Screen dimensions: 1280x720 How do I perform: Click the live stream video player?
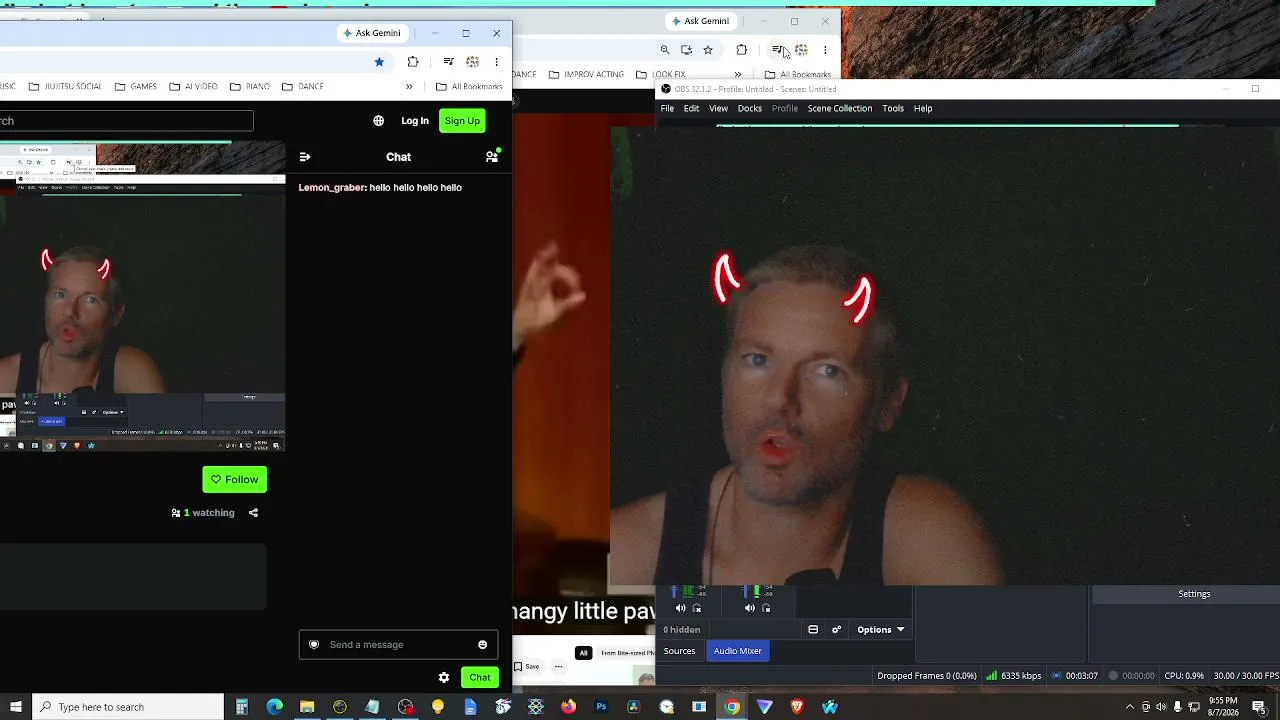(x=142, y=297)
